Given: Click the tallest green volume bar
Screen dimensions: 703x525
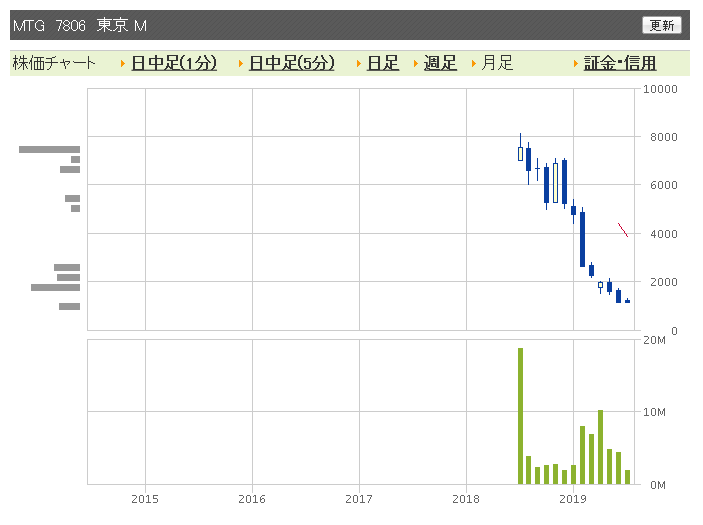Looking at the screenshot, I should [520, 416].
